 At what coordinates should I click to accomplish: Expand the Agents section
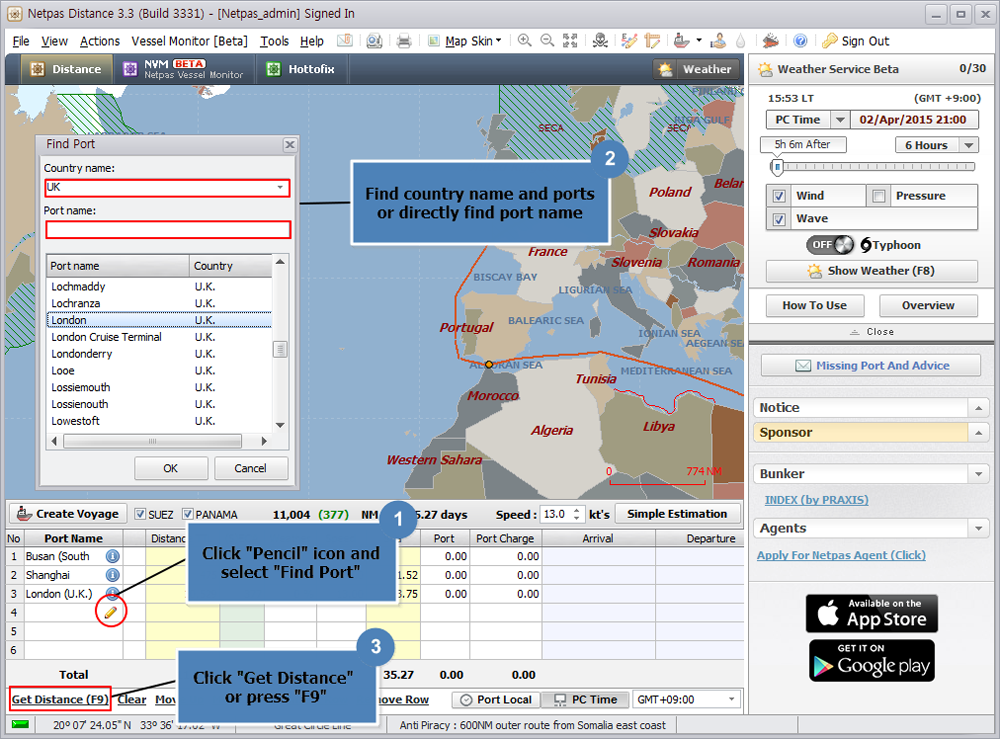tap(978, 528)
